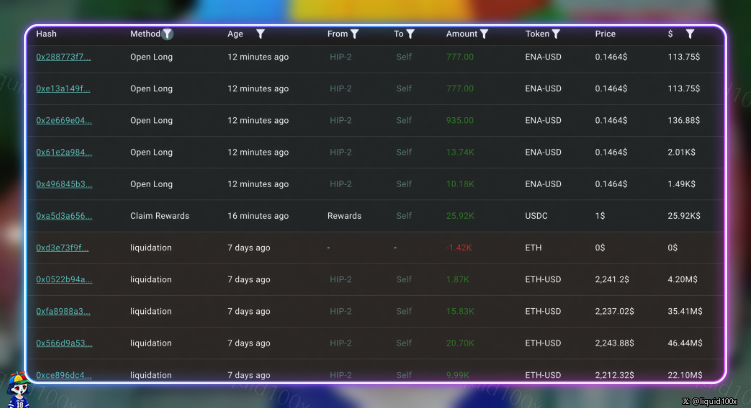The width and height of the screenshot is (751, 408).
Task: Select the Rewards sender cell
Action: coord(344,216)
